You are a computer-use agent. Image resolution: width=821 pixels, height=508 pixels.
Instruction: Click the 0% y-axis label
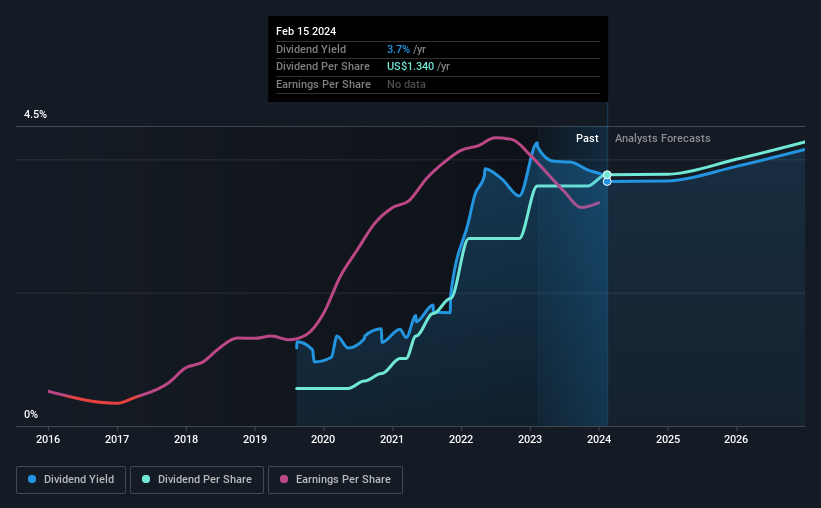coord(31,414)
